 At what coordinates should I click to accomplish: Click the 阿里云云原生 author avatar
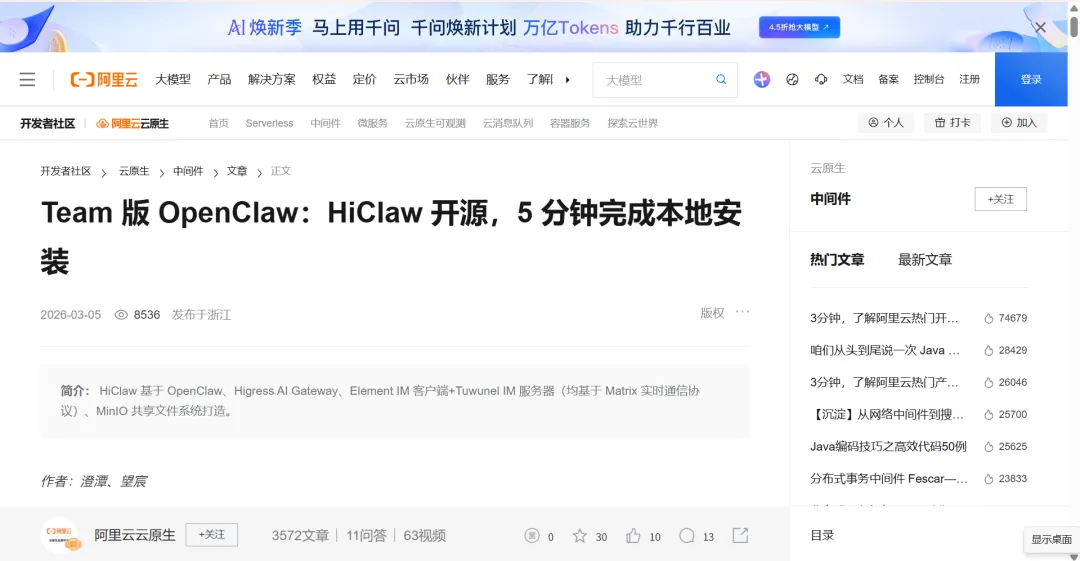tap(61, 536)
